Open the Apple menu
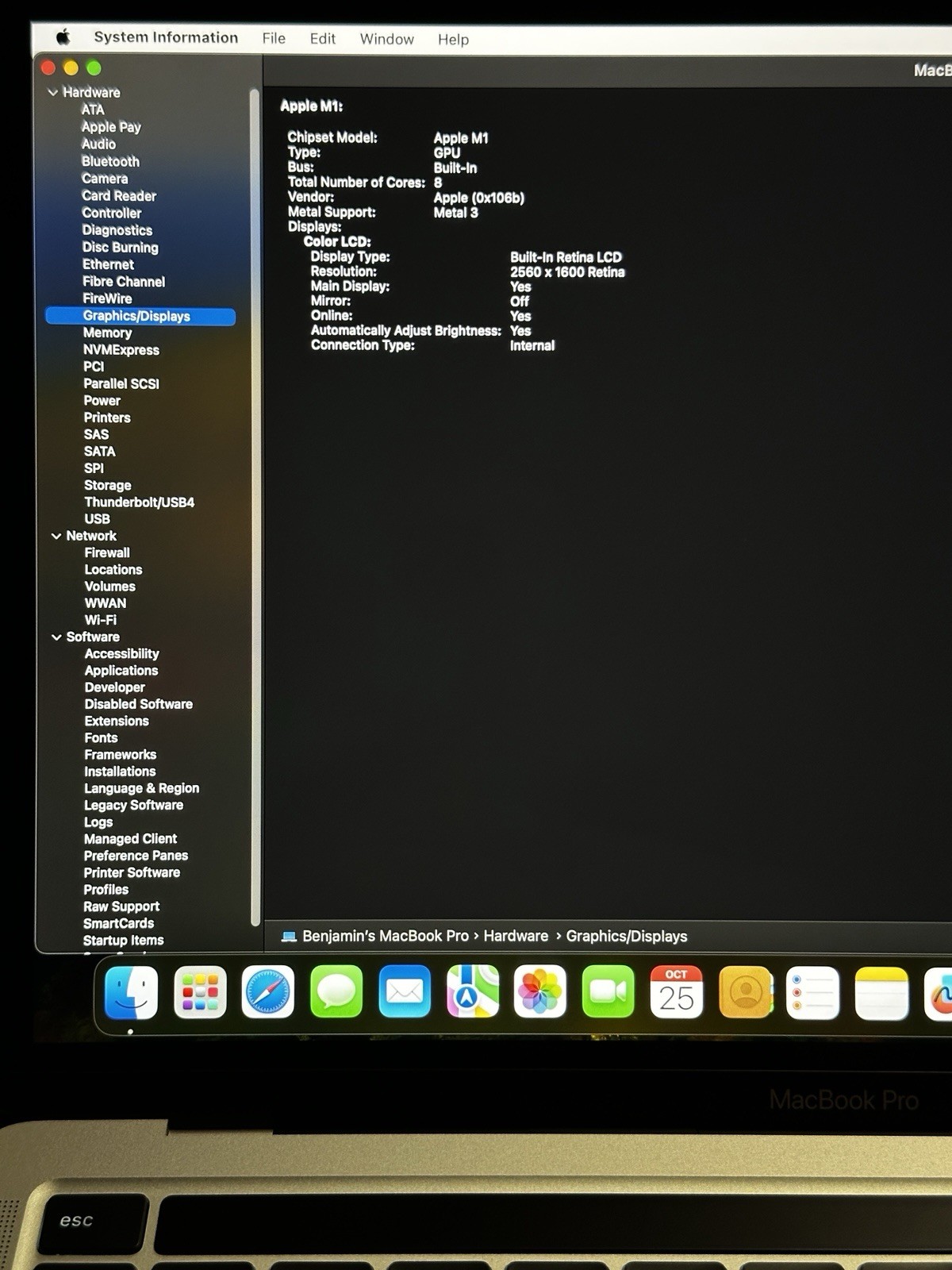952x1270 pixels. tap(63, 37)
